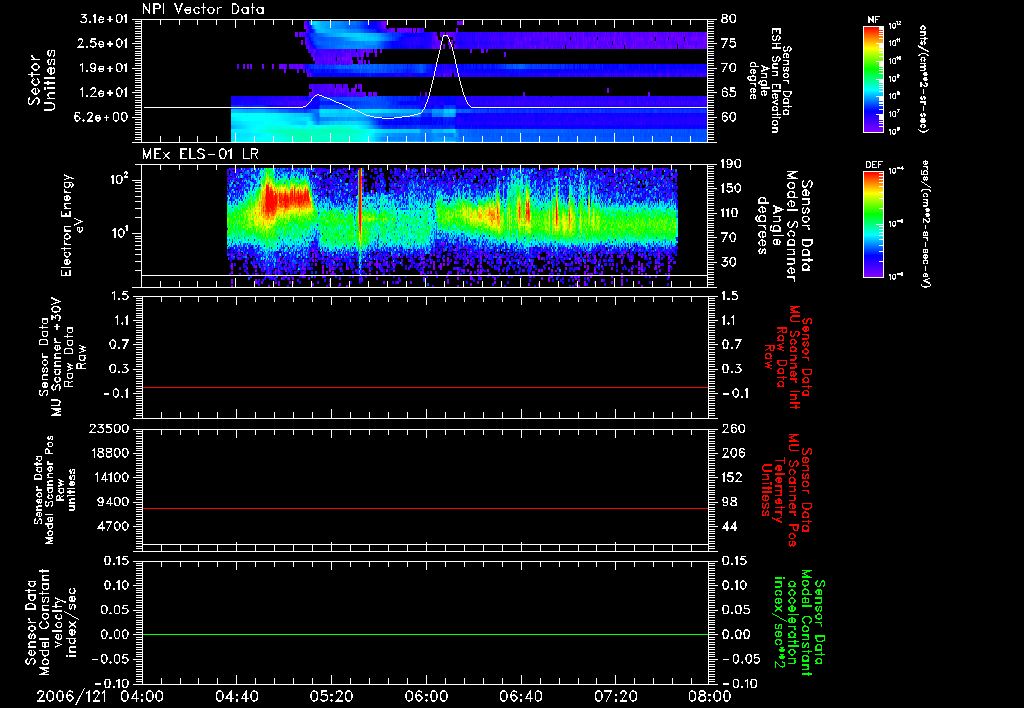Click the "14100" scanner position tick value
Screen dimensions: 1024x708
pos(110,477)
